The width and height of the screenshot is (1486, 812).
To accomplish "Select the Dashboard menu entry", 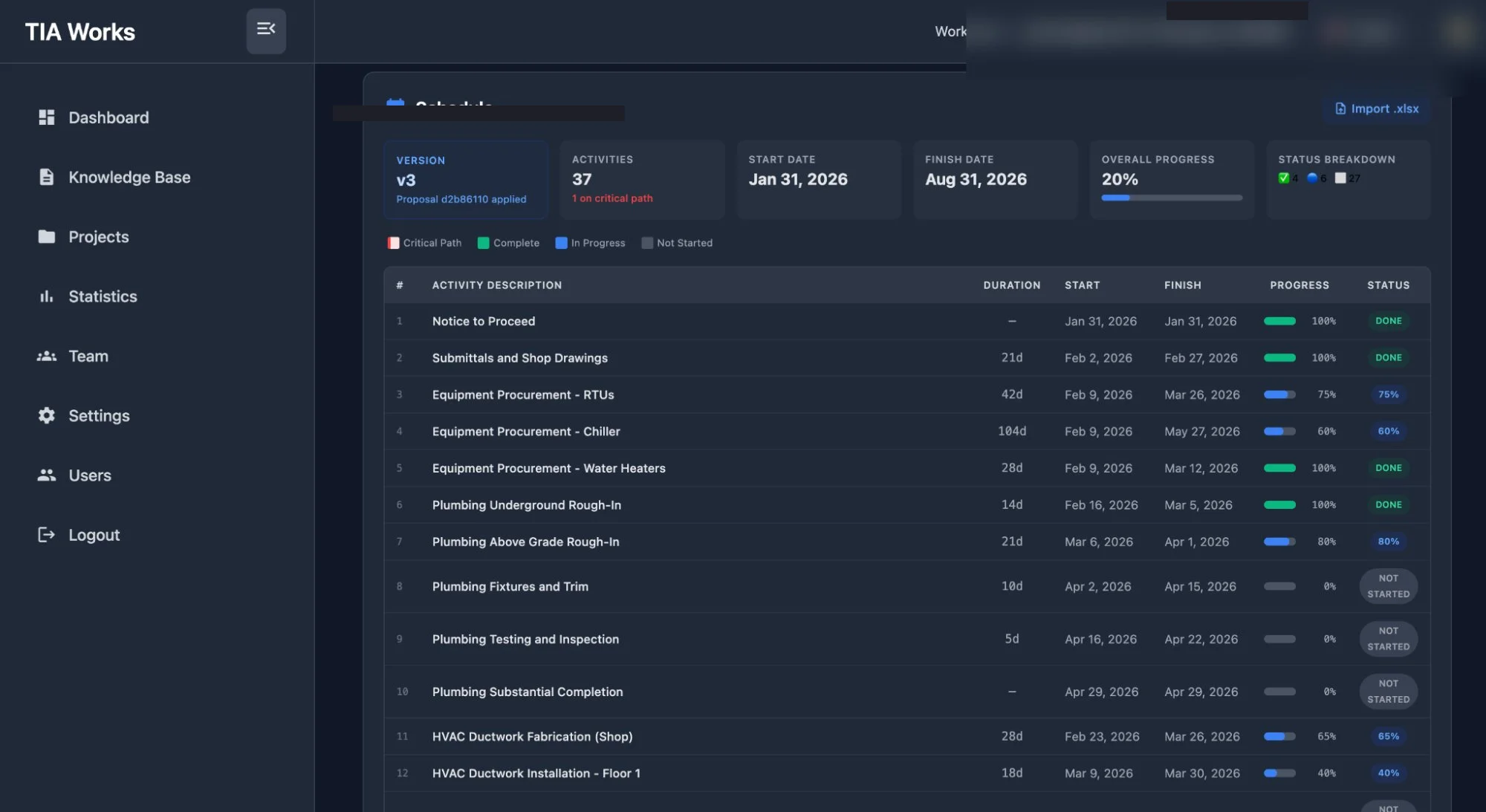I will pos(108,117).
